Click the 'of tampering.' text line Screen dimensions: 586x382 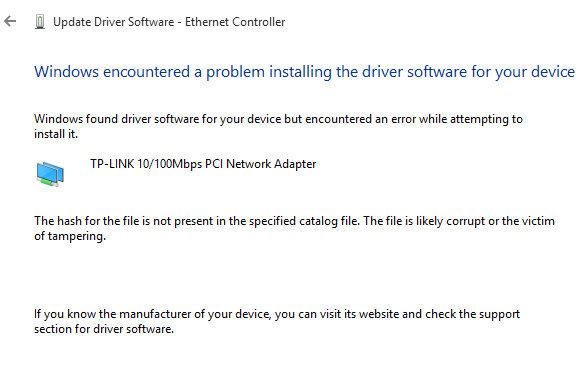point(70,237)
